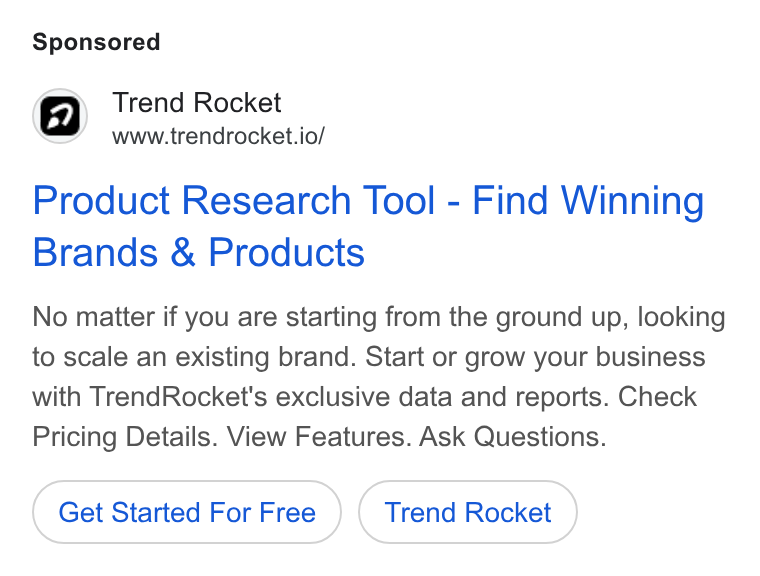Click the www.trendrocket.io URL text
Image resolution: width=760 pixels, height=576 pixels.
click(x=218, y=136)
